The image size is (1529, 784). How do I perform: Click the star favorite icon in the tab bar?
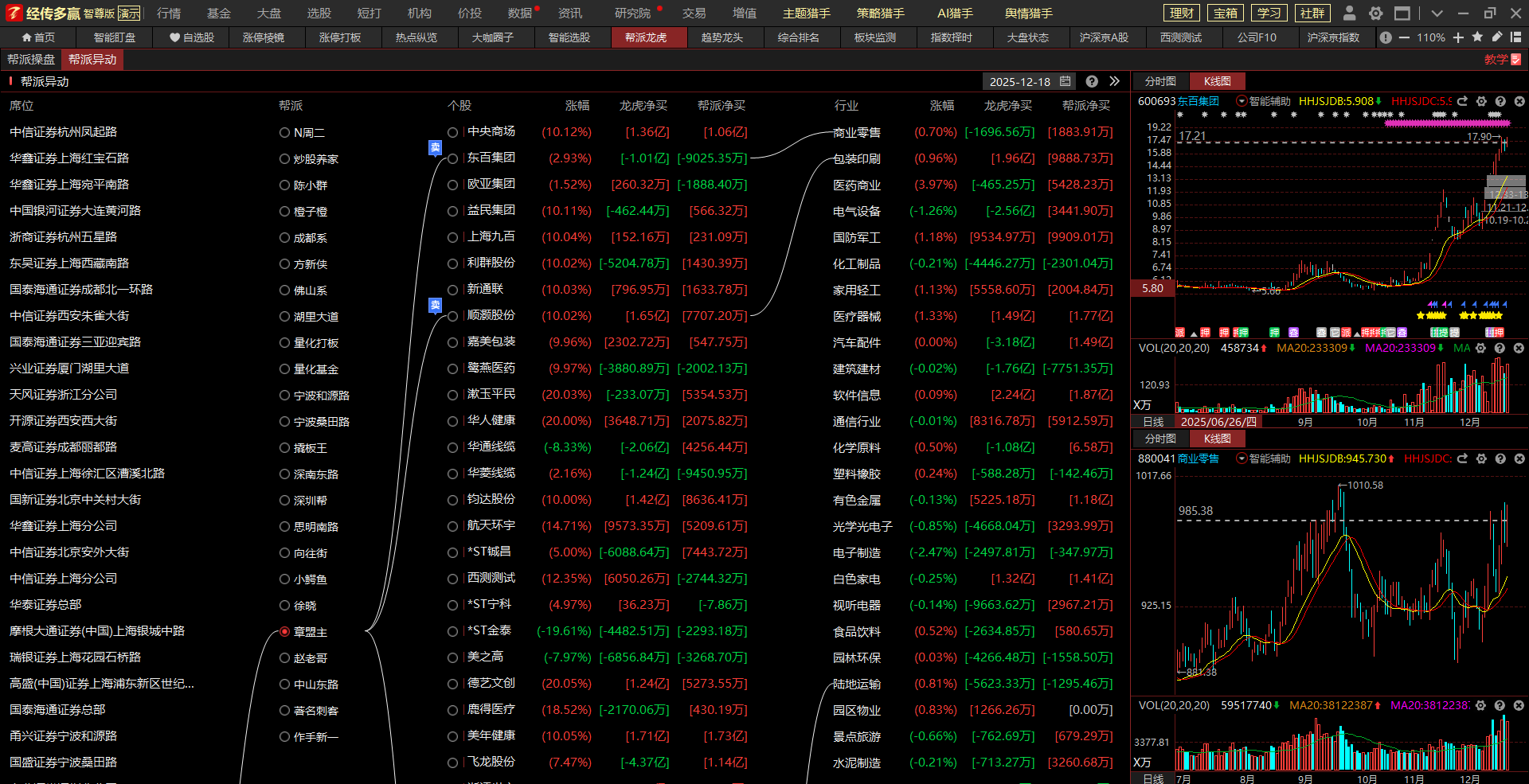point(1477,37)
